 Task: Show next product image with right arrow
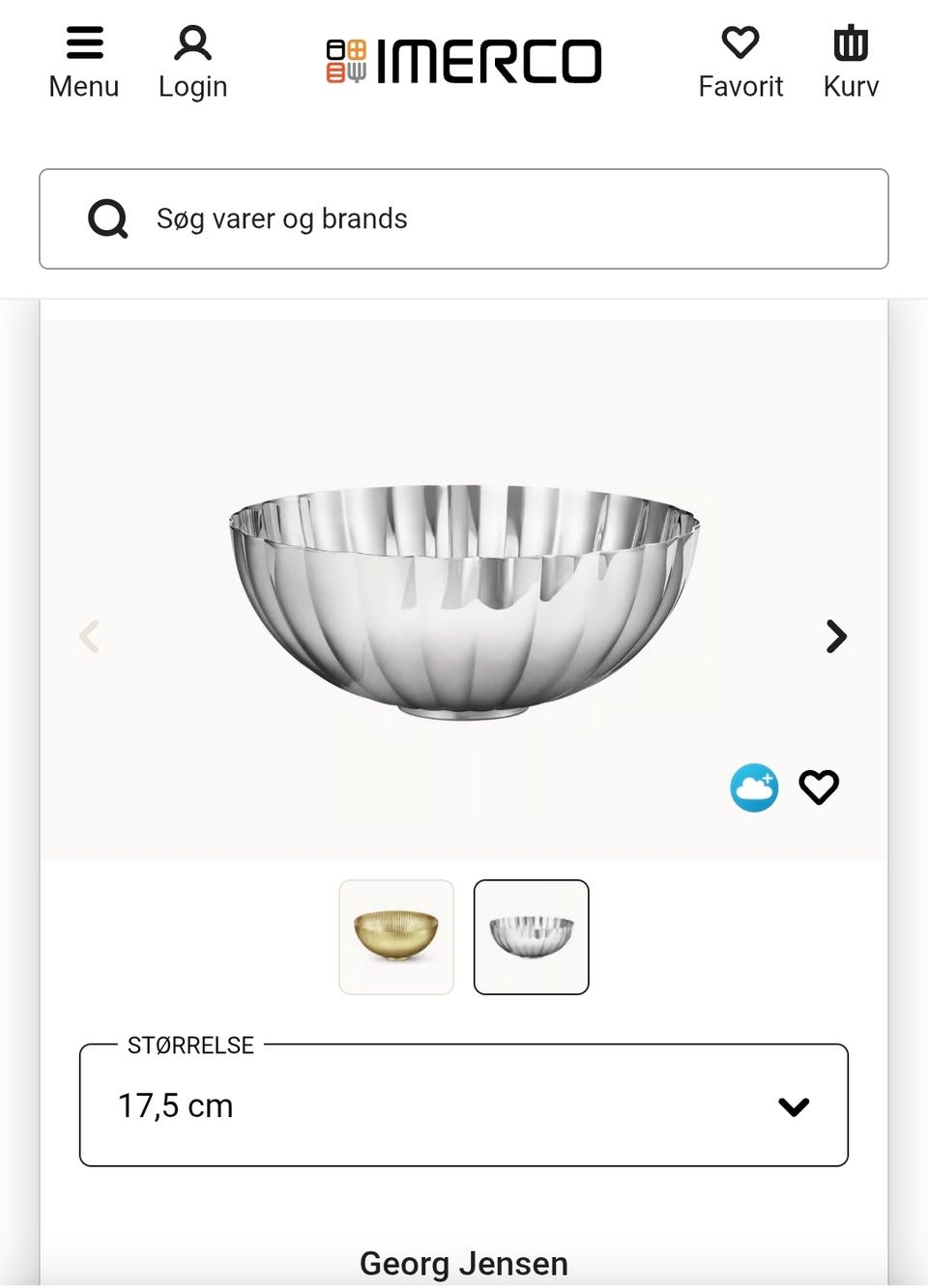point(836,637)
